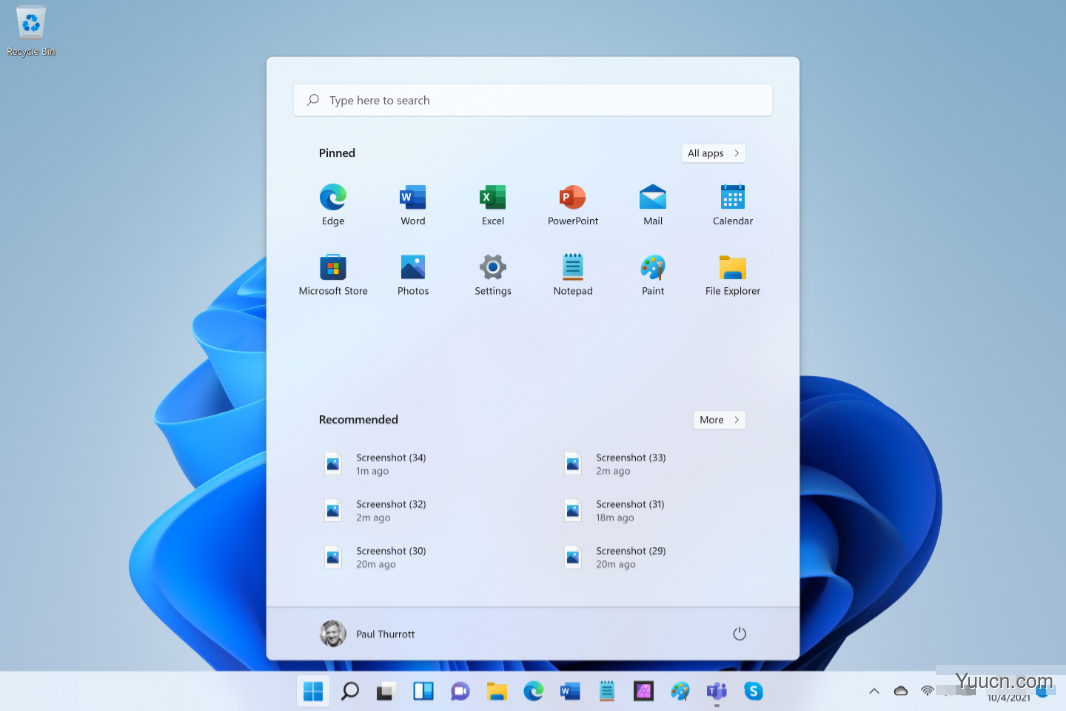Open Search from the taskbar
The width and height of the screenshot is (1066, 711).
[x=349, y=691]
